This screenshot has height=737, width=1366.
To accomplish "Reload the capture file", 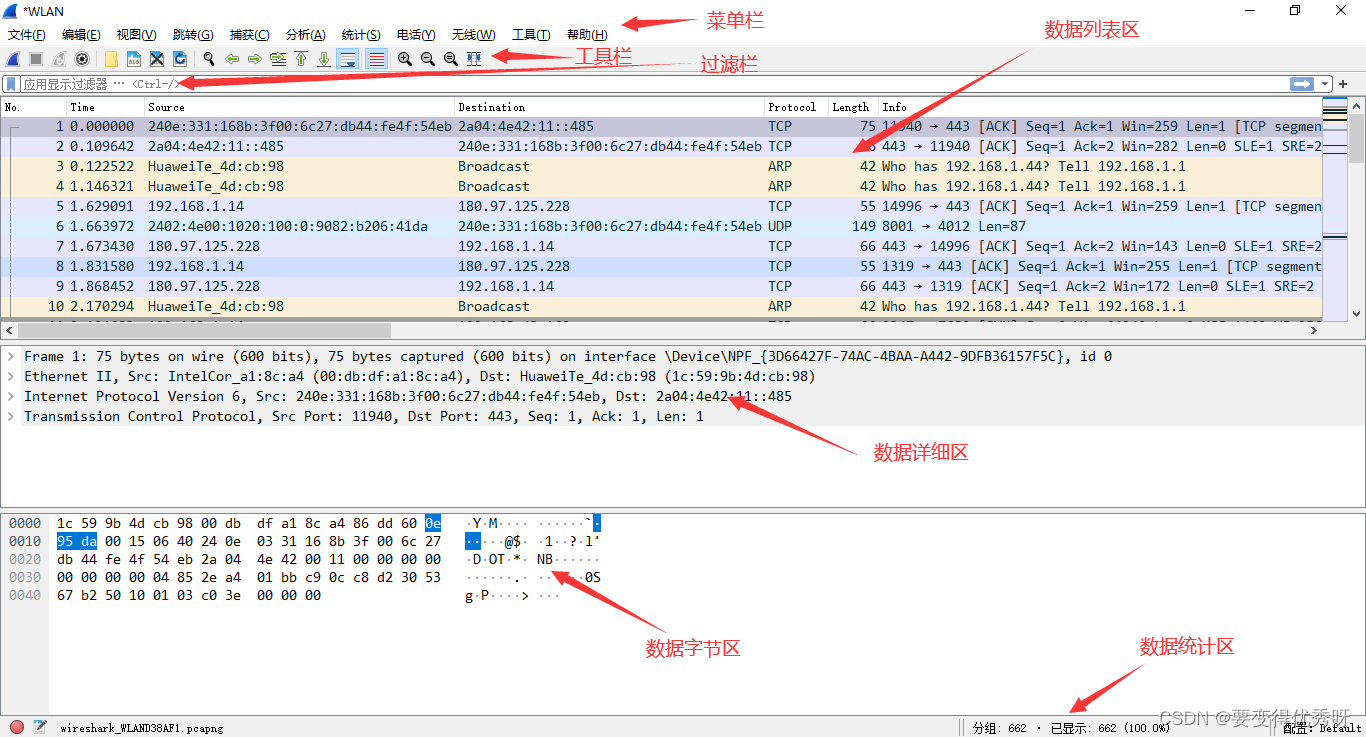I will (180, 59).
